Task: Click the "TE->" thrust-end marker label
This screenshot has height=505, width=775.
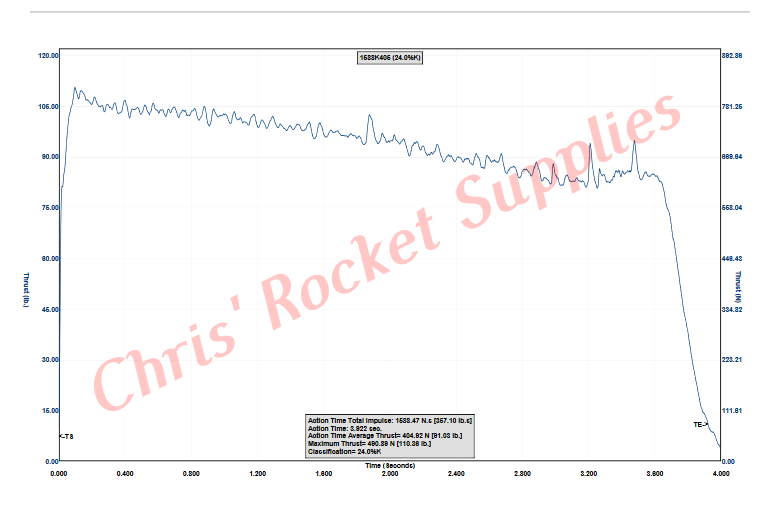Action: [701, 424]
